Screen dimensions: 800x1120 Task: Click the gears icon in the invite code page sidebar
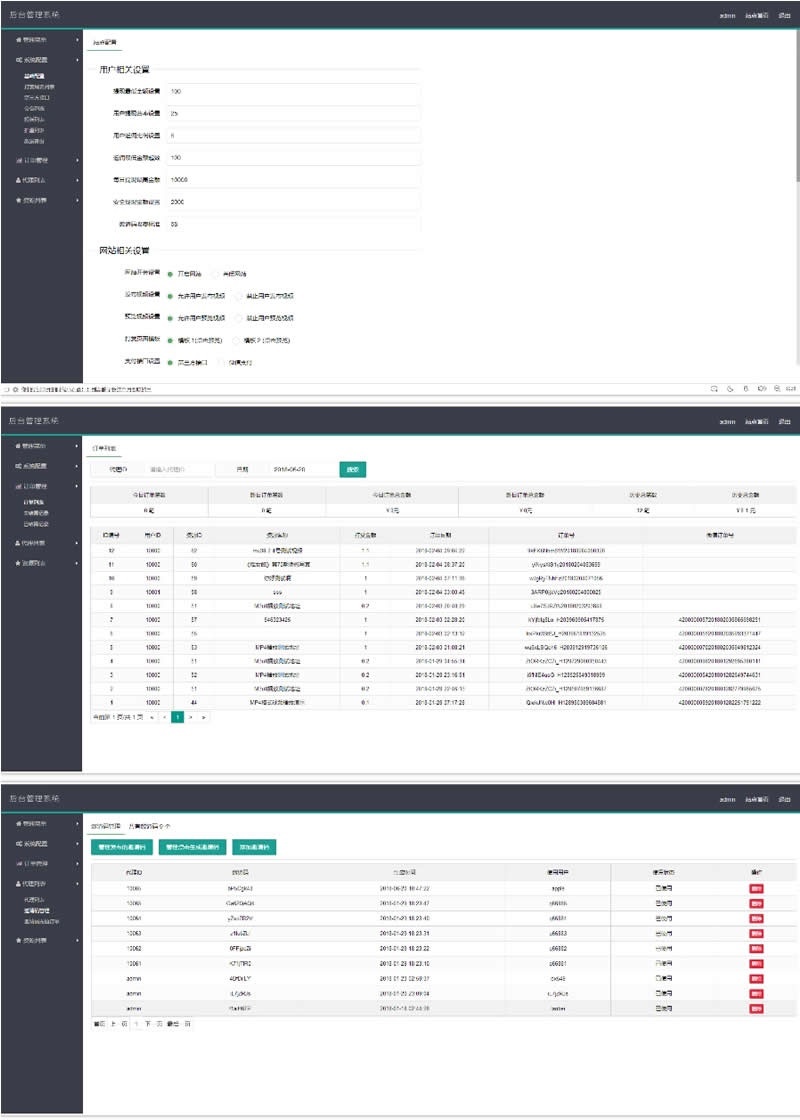pos(19,844)
